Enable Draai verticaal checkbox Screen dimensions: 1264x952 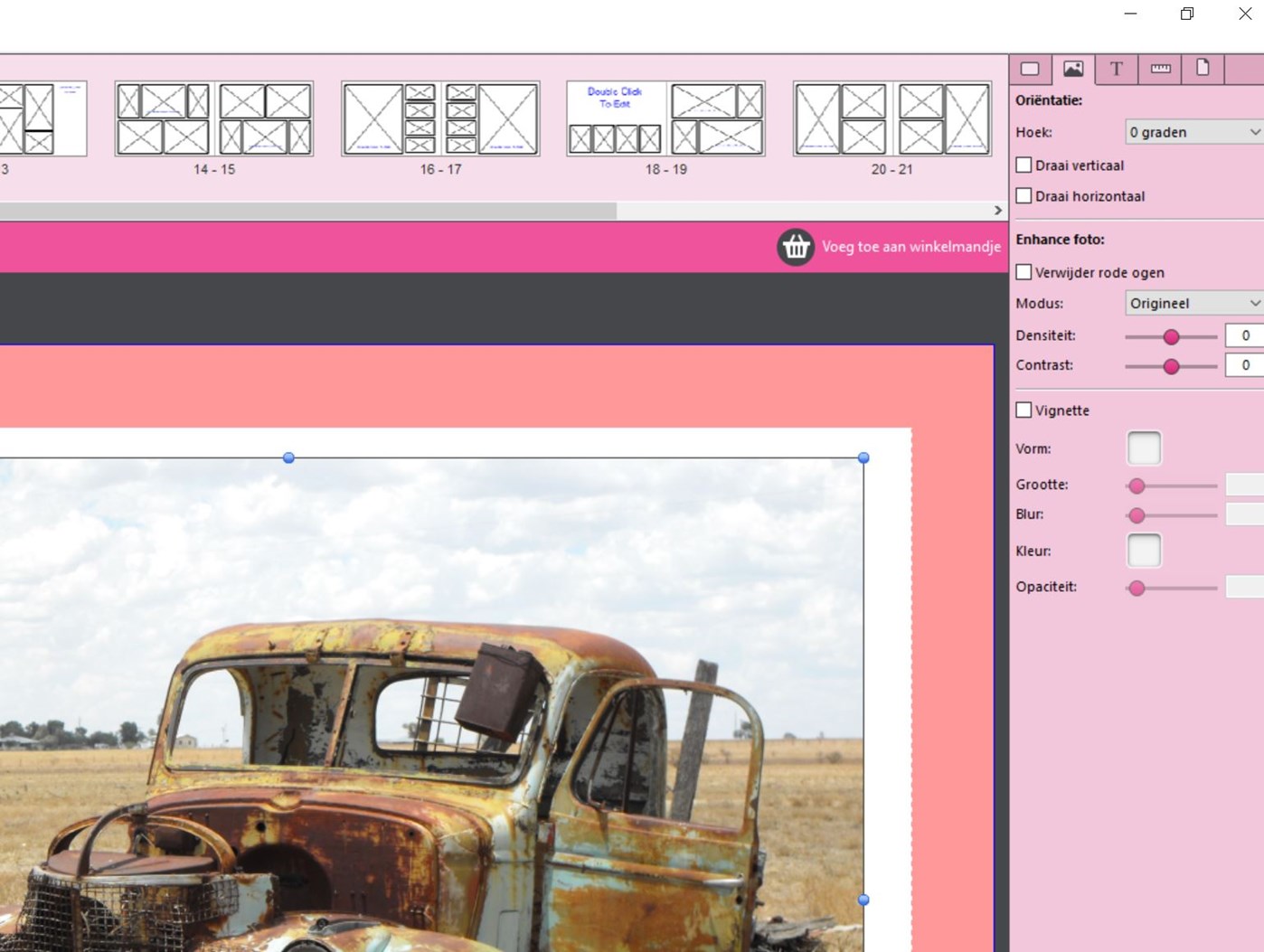coord(1024,165)
